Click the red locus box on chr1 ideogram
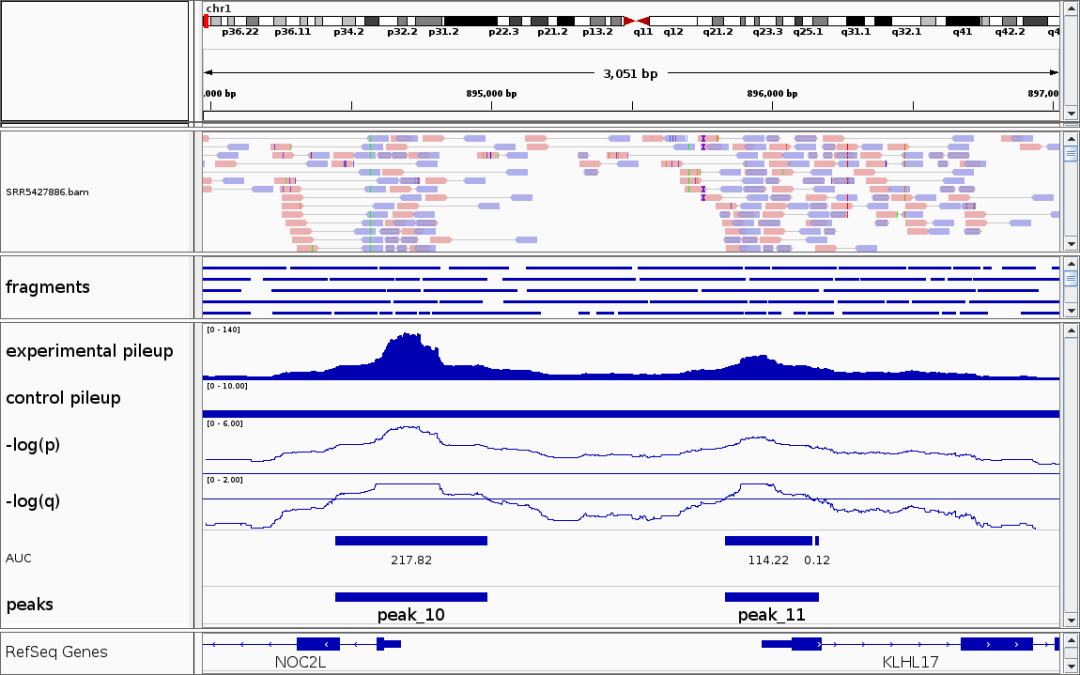Screen dimensions: 1080x675 (x=206, y=21)
